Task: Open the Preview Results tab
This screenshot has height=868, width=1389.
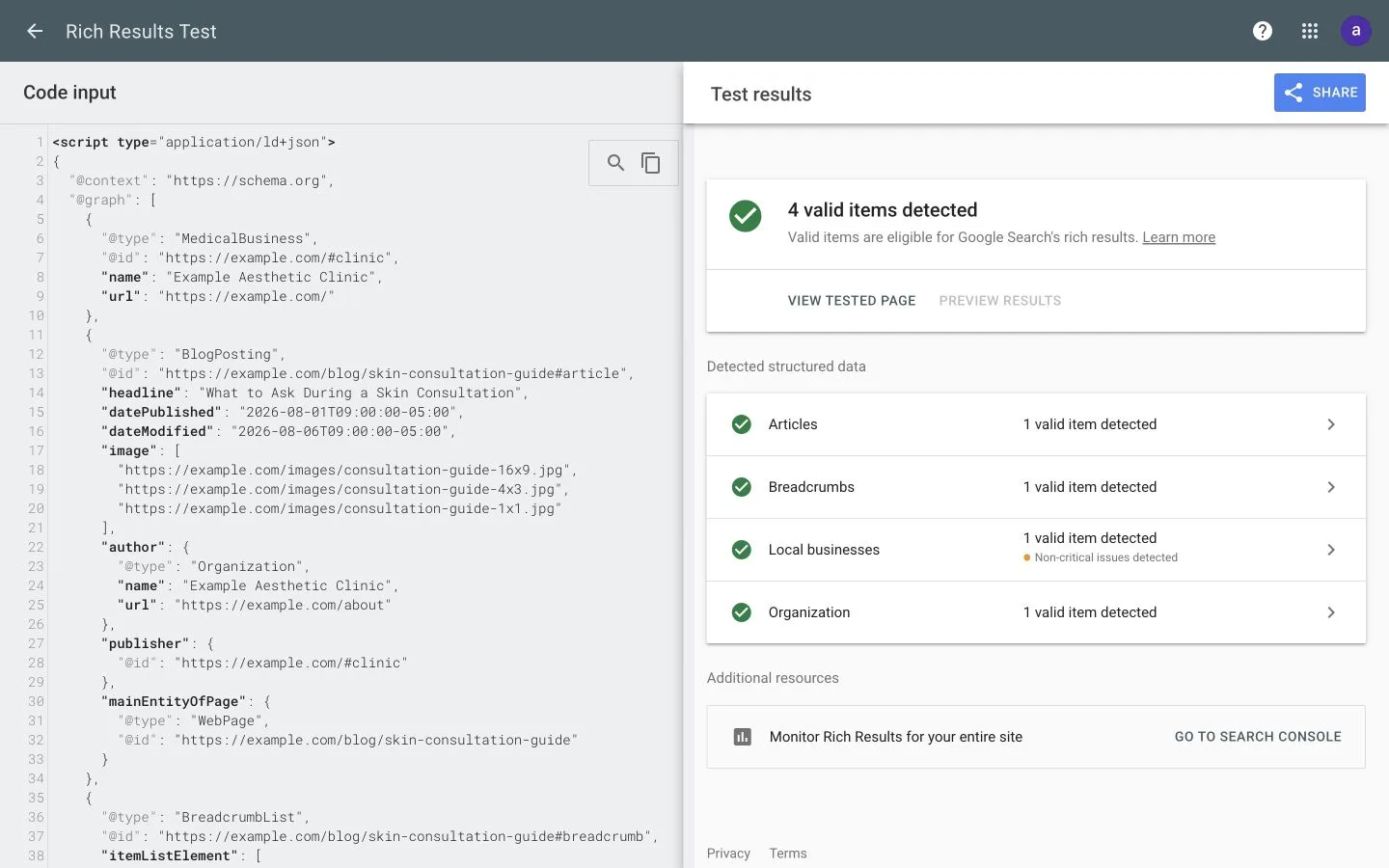Action: click(x=1000, y=301)
